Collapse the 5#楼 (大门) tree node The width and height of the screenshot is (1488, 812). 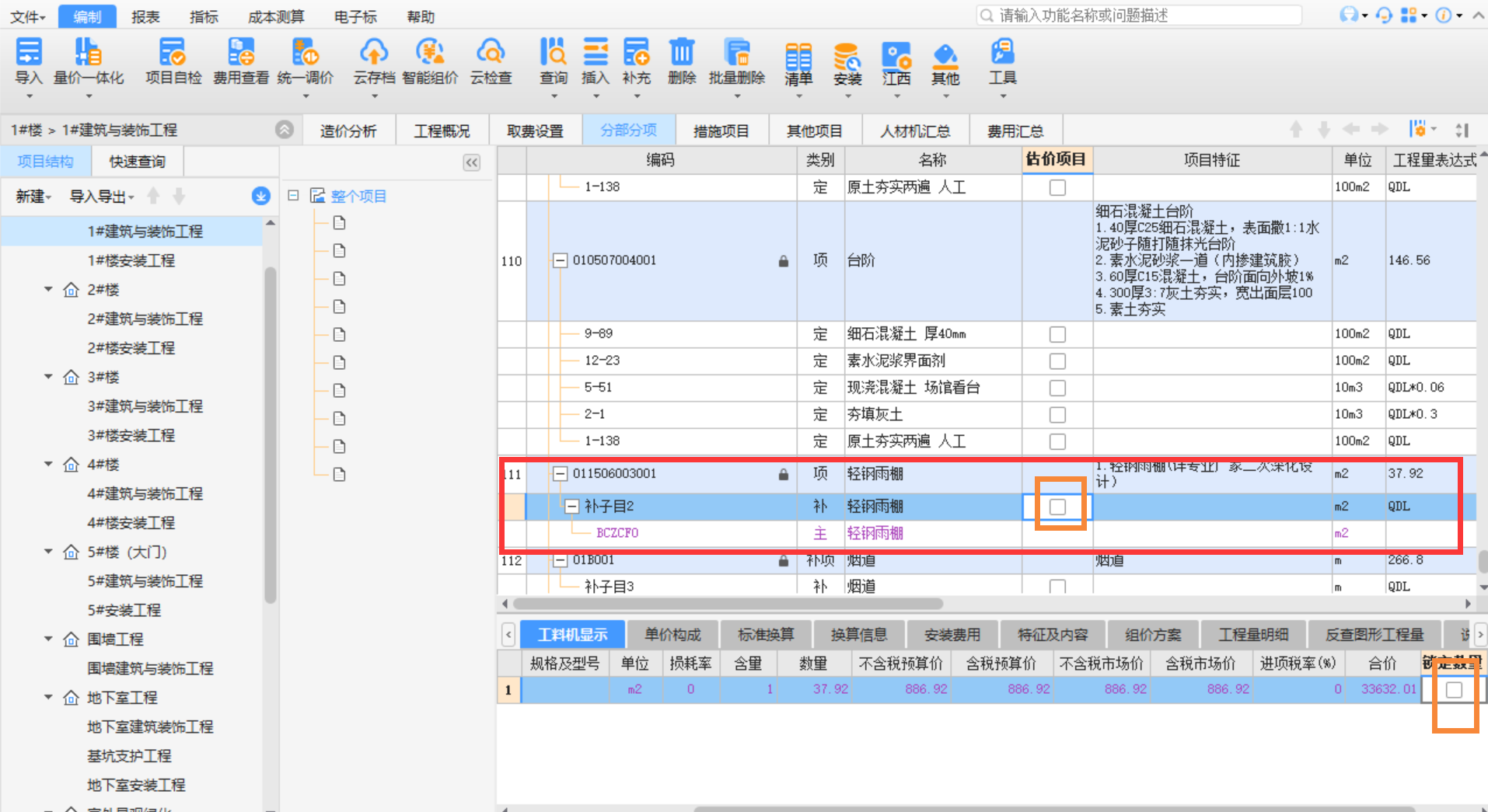click(x=48, y=552)
